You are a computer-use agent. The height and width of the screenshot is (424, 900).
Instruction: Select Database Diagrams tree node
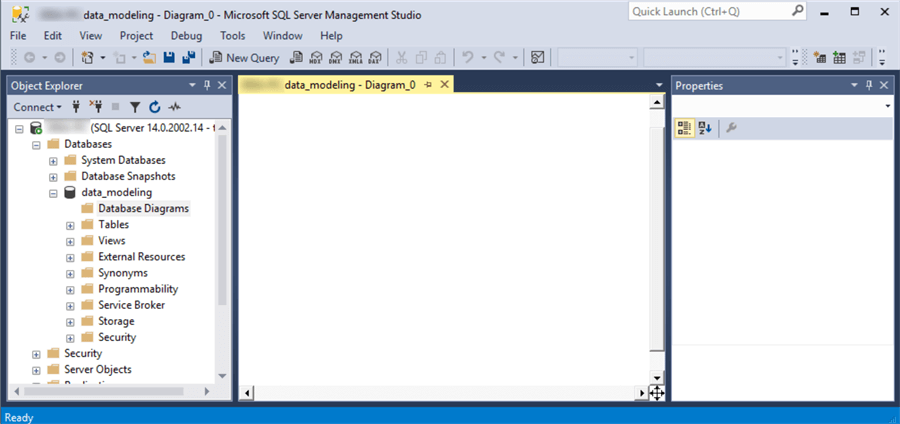pos(143,209)
